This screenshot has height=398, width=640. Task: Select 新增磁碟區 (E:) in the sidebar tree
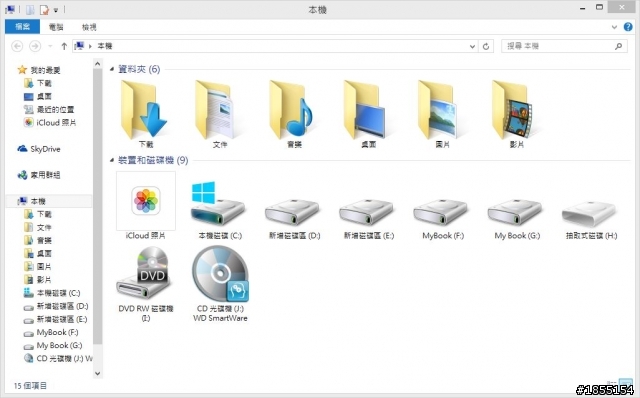pos(62,319)
